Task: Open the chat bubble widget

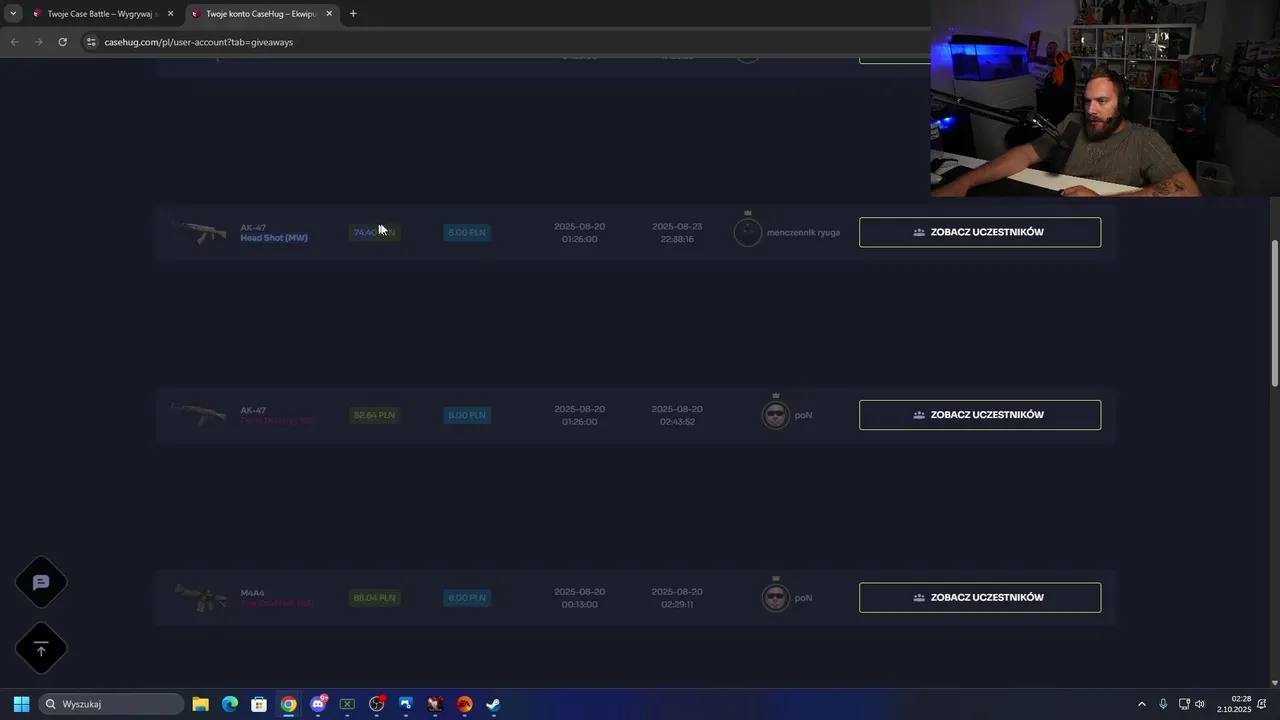Action: (x=41, y=583)
